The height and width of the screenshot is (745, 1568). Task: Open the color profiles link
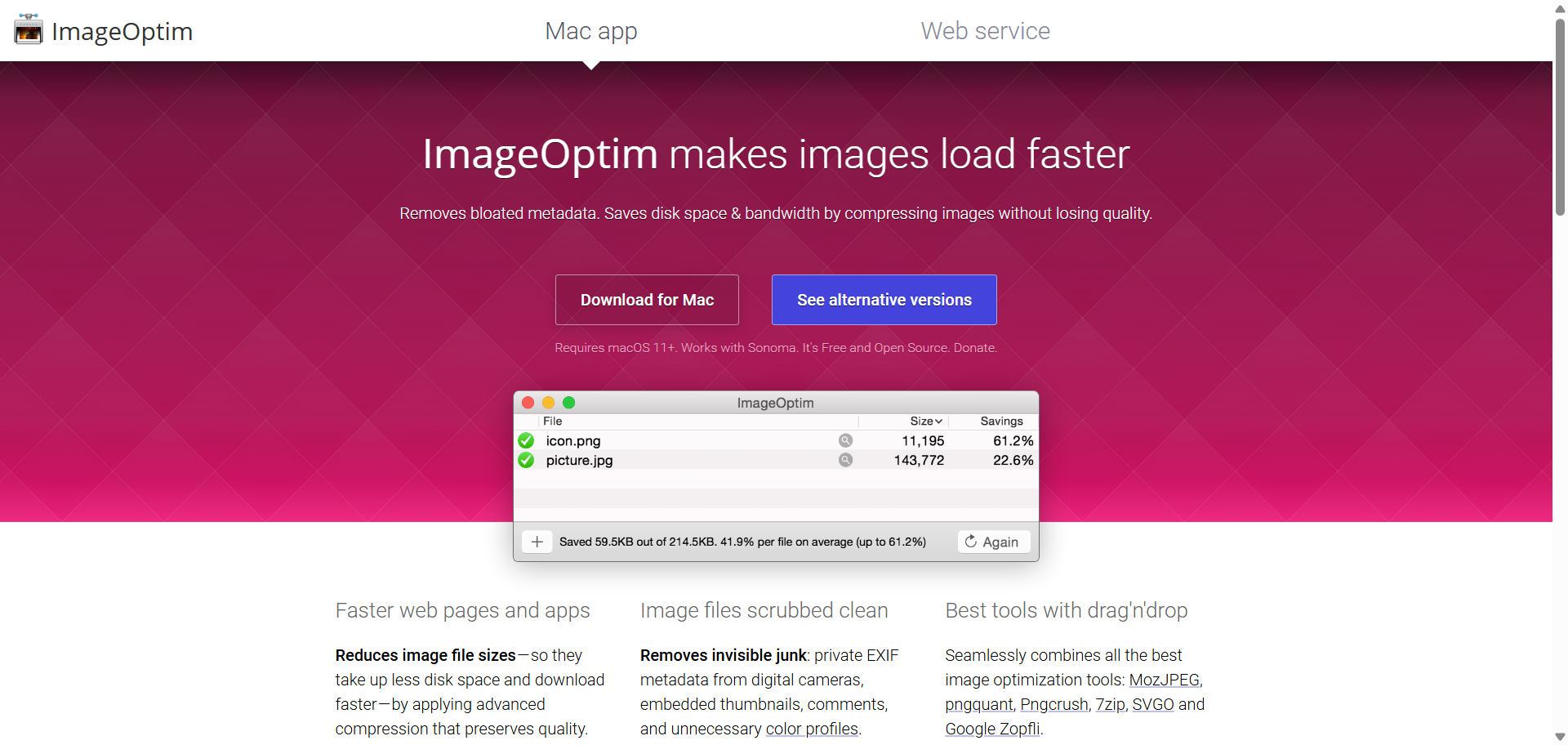pyautogui.click(x=812, y=729)
